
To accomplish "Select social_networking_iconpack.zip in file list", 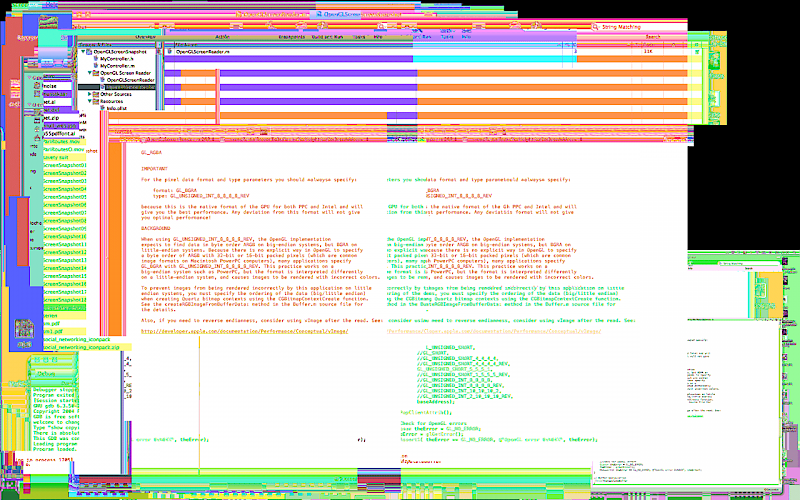I will [x=80, y=347].
